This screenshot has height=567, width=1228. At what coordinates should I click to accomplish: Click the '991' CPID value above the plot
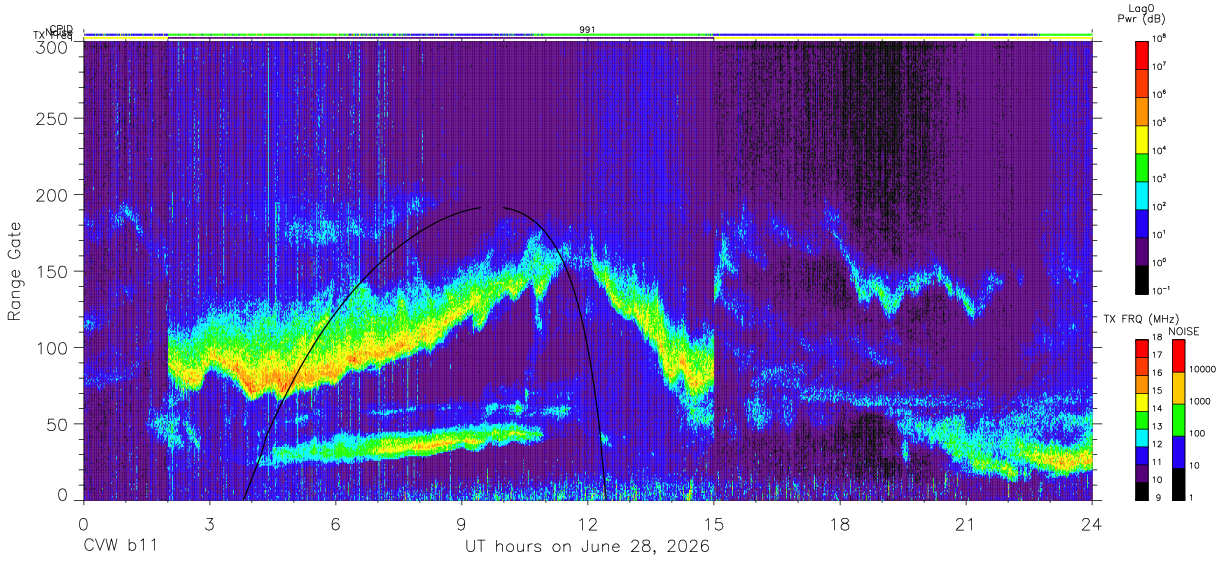[x=587, y=29]
